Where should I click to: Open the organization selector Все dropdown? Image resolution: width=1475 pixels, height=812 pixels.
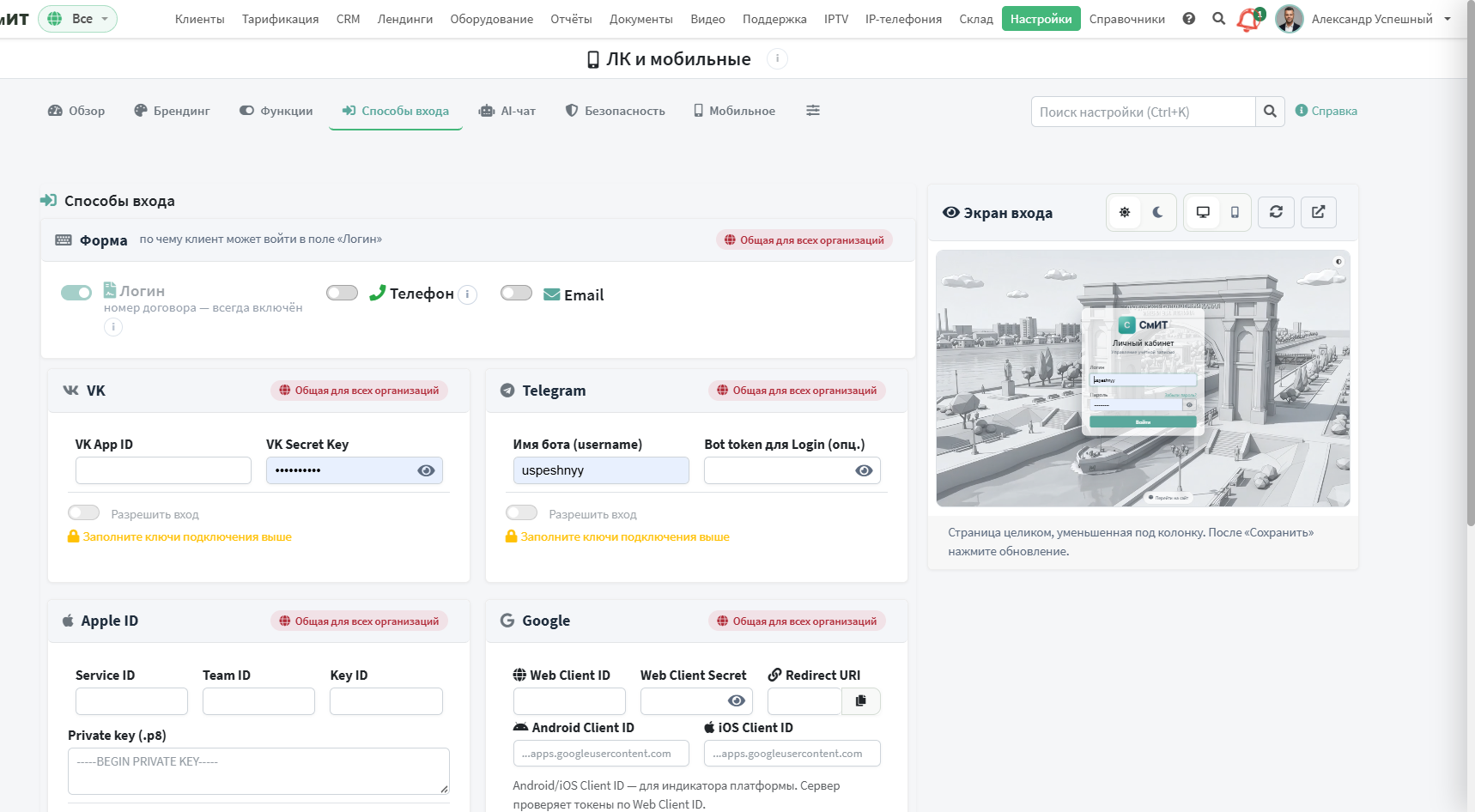point(77,19)
